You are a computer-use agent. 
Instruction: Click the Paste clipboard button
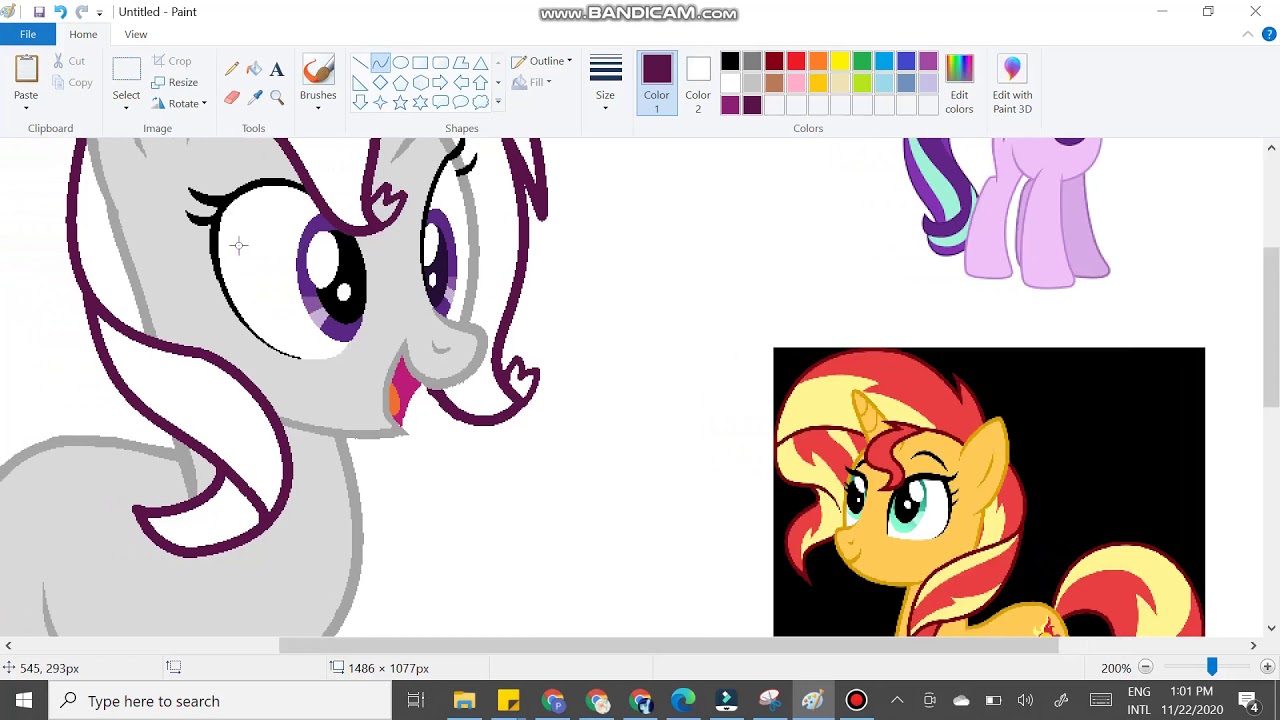coord(26,70)
